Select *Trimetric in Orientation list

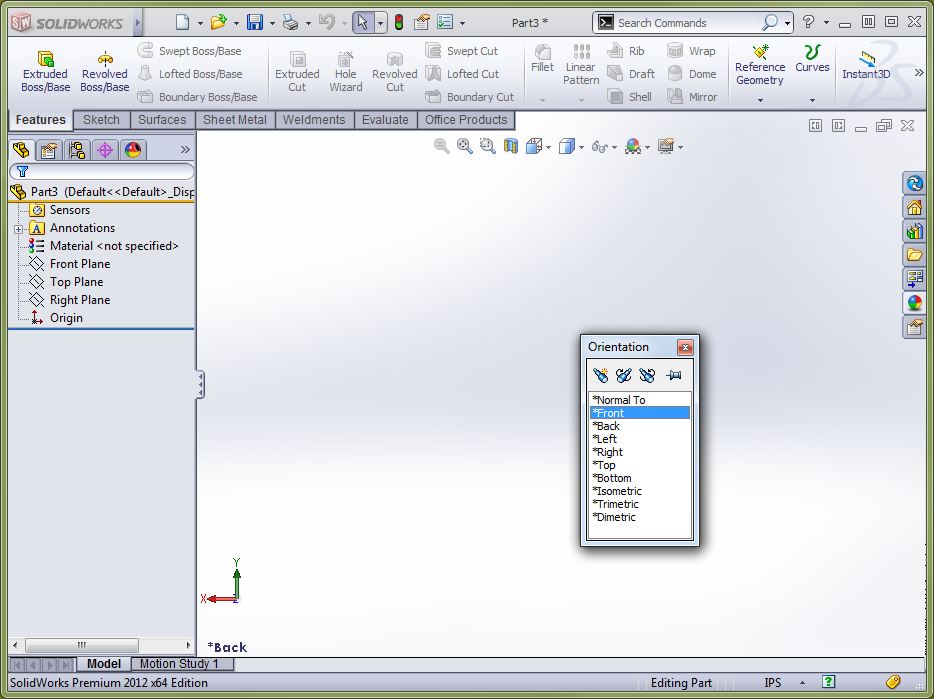click(x=640, y=504)
